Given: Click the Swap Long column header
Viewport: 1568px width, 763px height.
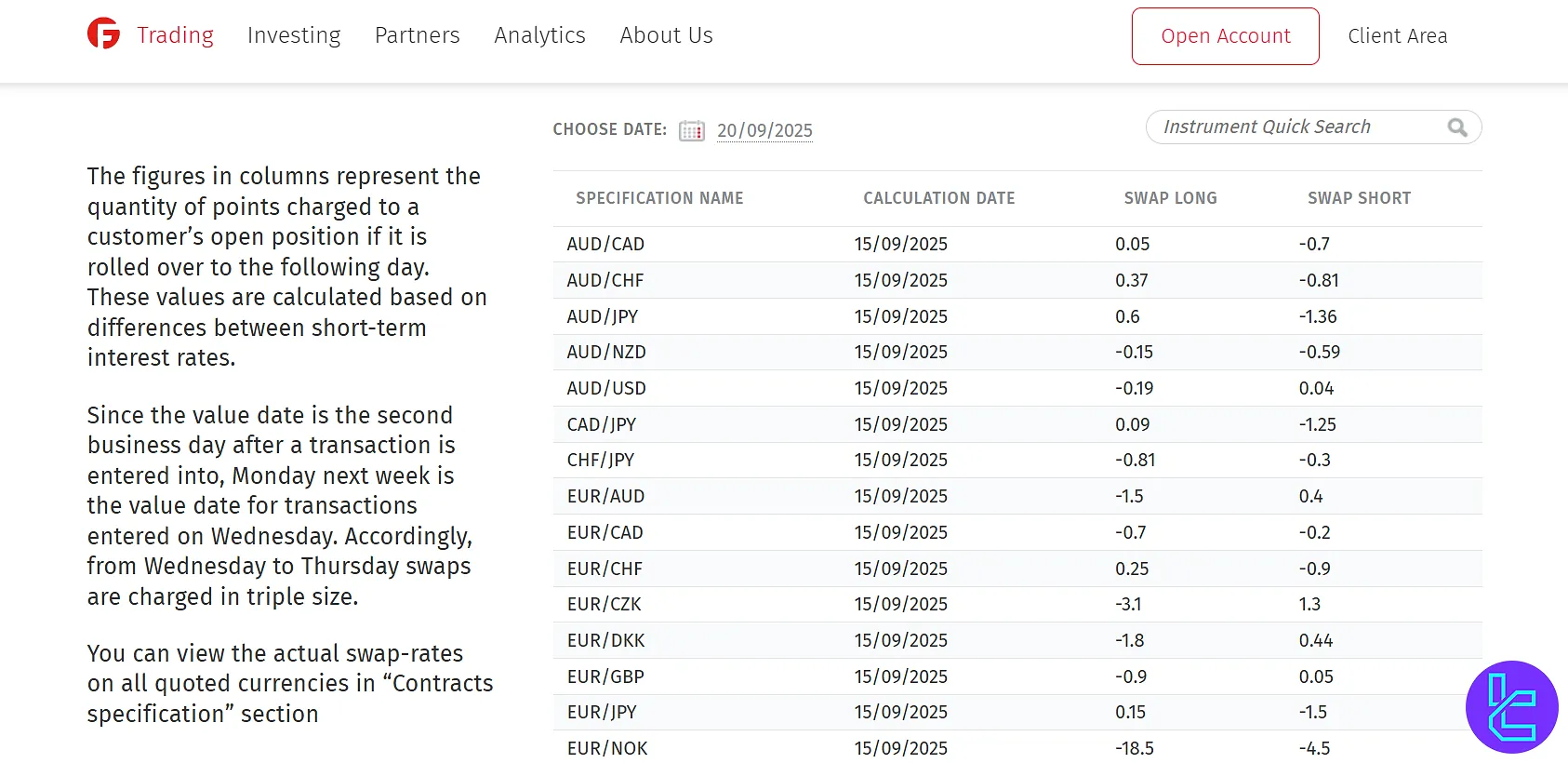Looking at the screenshot, I should [1170, 198].
